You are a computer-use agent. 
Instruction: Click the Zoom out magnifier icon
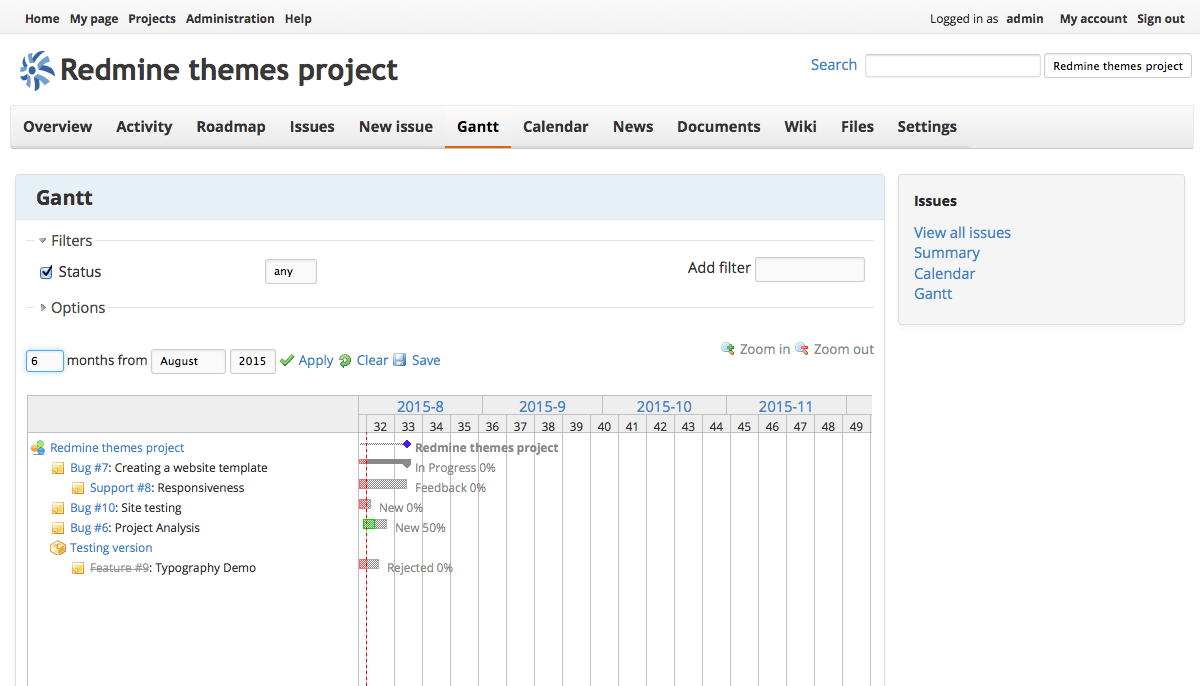point(802,349)
